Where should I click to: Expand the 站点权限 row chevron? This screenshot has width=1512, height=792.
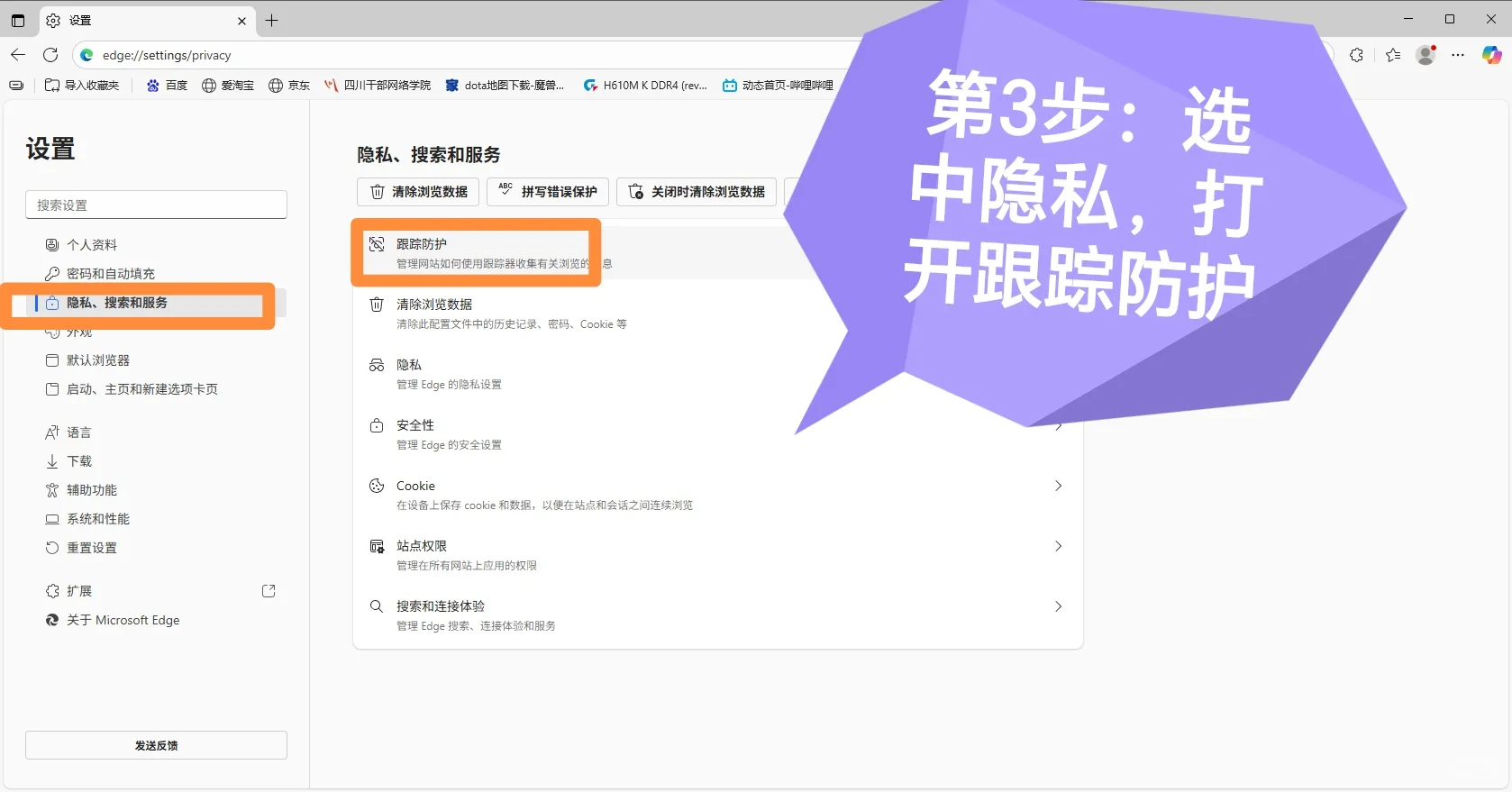tap(1058, 546)
